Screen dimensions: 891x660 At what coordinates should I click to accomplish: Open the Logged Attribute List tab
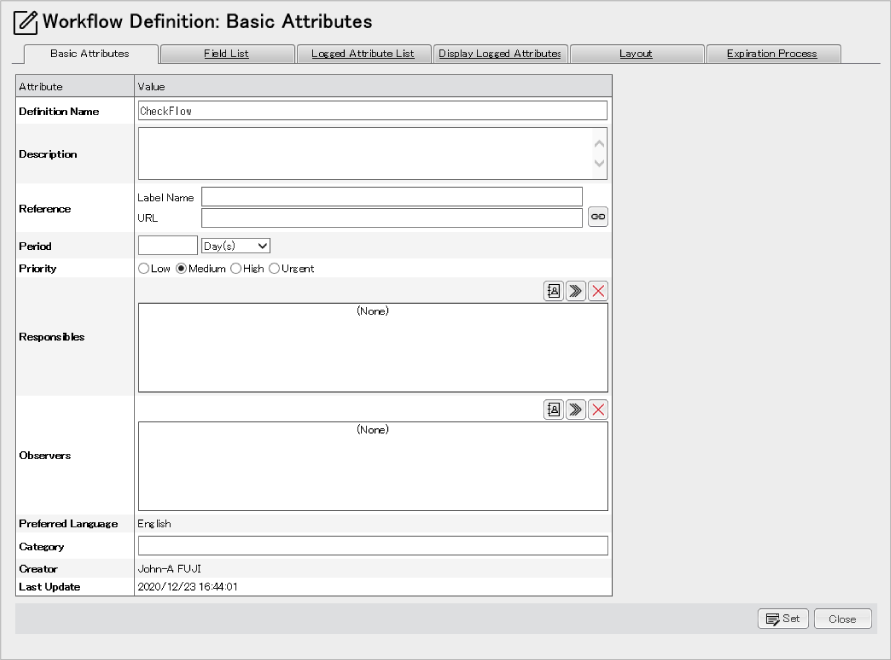tap(362, 54)
